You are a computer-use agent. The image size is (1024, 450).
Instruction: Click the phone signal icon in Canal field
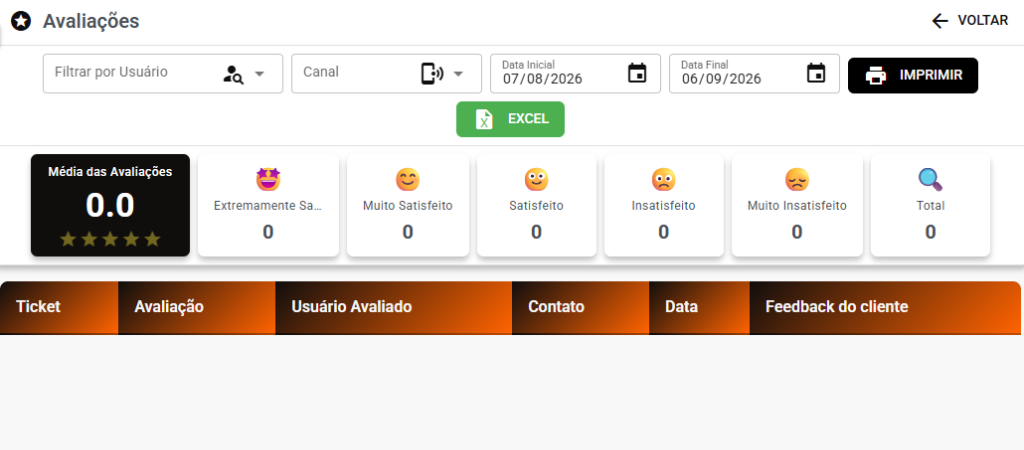pos(432,73)
